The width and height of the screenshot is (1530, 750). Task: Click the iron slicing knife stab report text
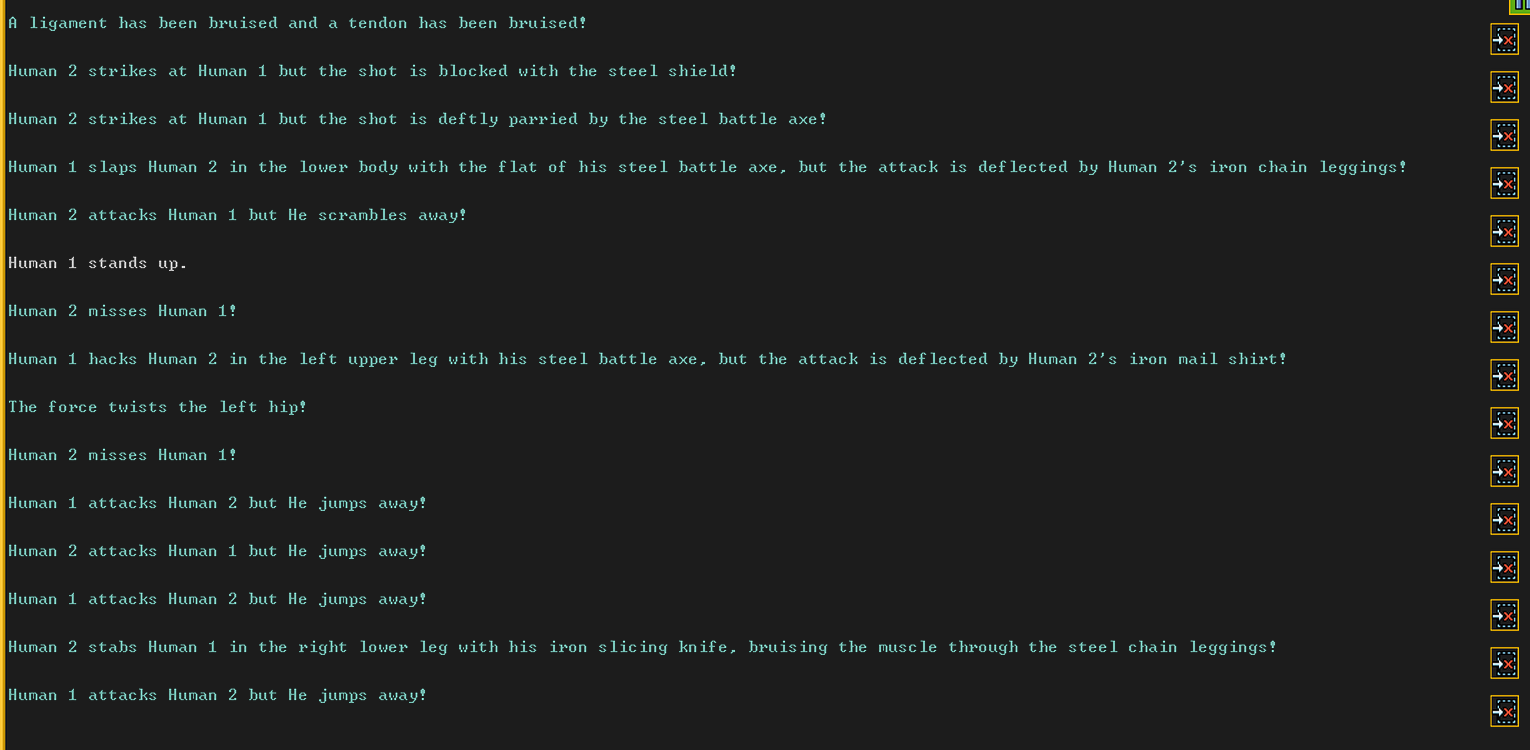pos(642,647)
